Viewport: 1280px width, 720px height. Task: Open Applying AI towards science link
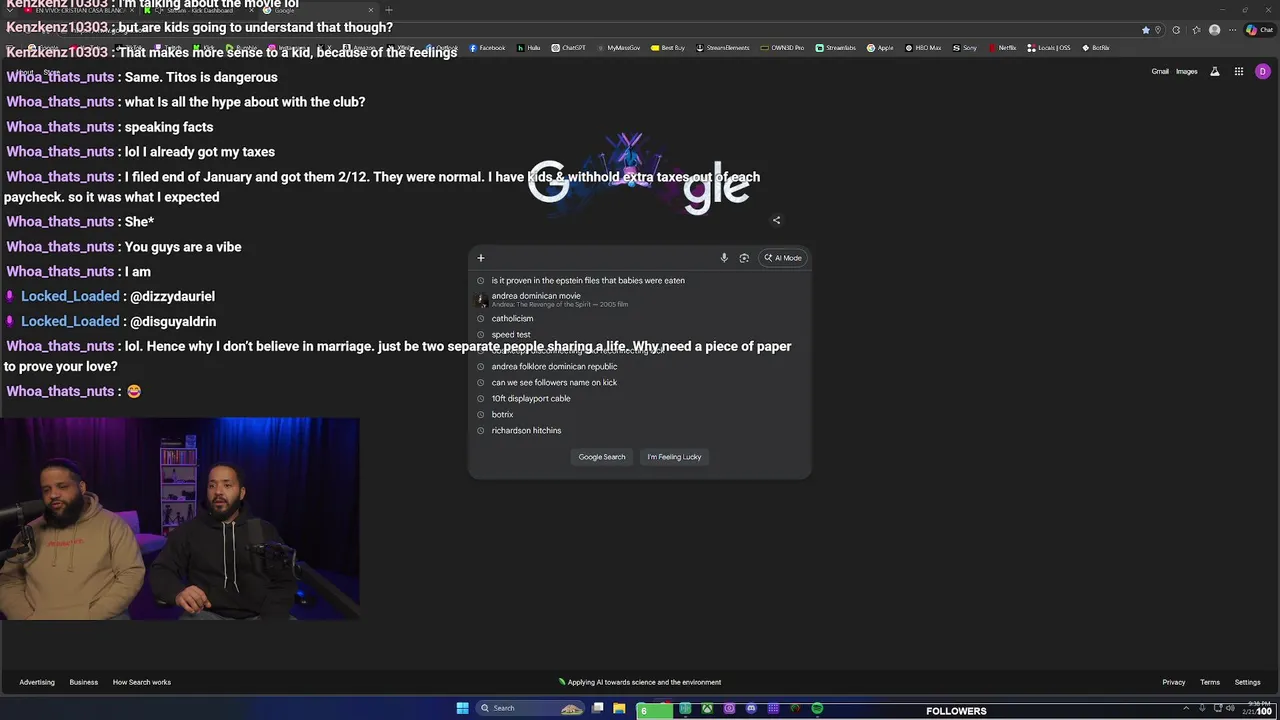(x=640, y=682)
